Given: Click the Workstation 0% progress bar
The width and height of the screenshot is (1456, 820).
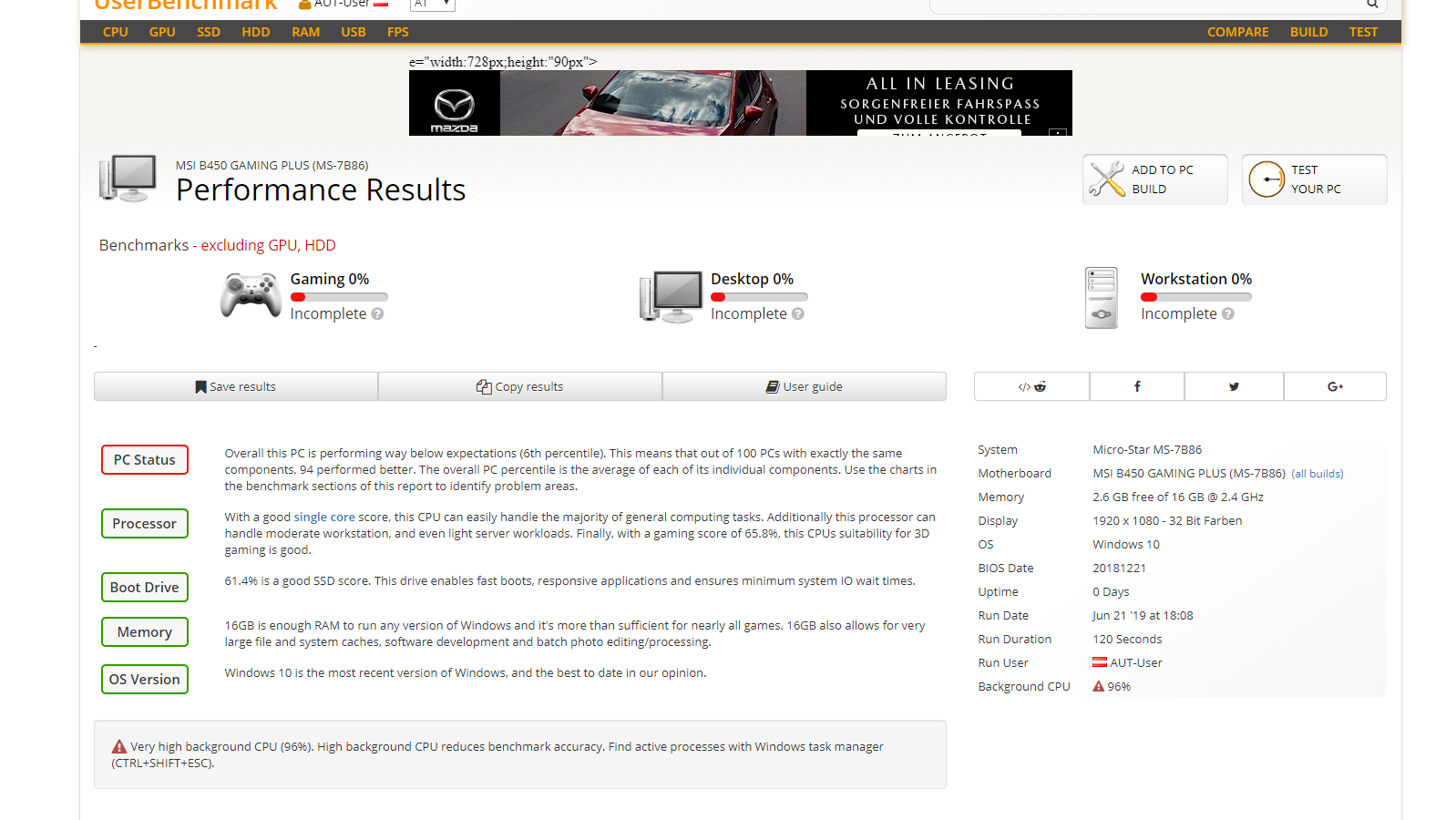Looking at the screenshot, I should [1196, 297].
